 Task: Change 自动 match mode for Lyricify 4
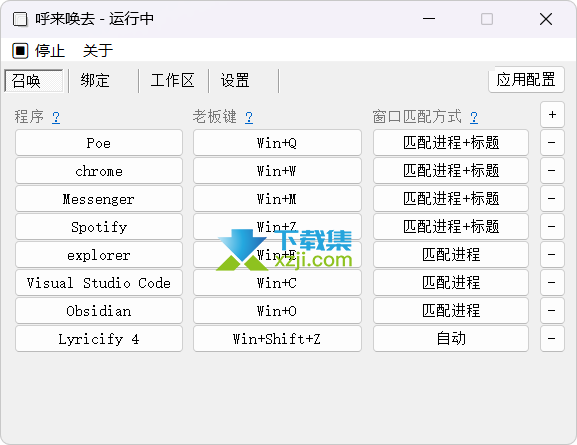[x=451, y=338]
